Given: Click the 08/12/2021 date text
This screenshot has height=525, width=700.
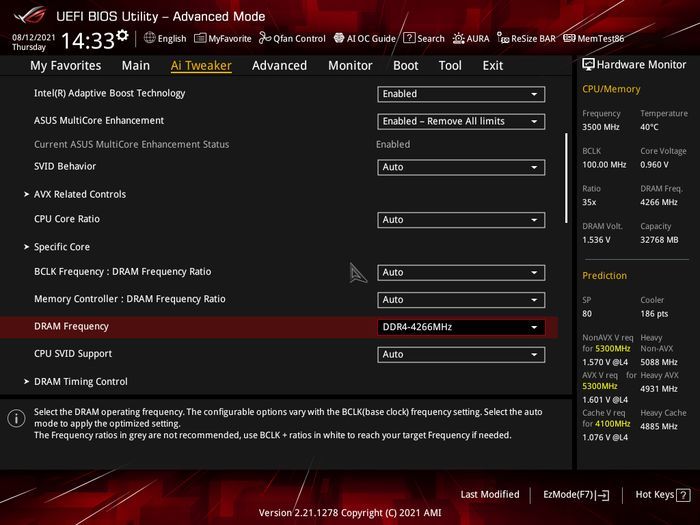Looking at the screenshot, I should tap(33, 38).
